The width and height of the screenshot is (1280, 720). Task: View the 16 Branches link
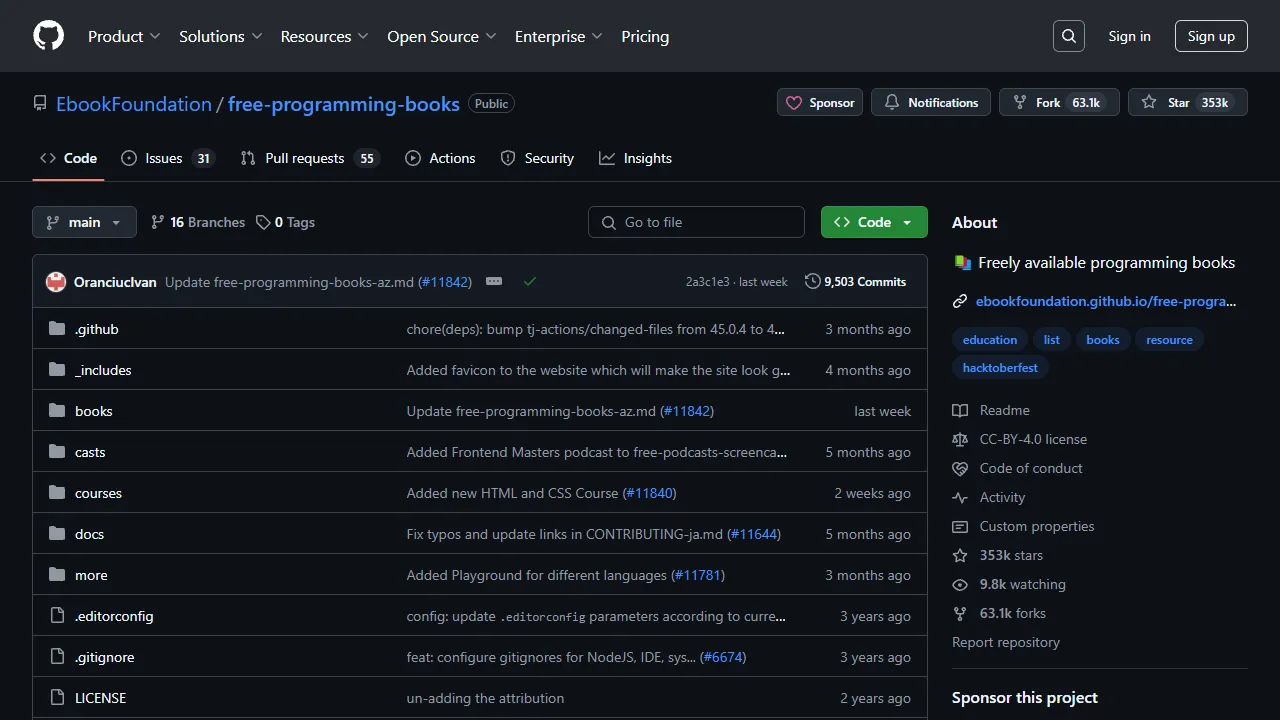pyautogui.click(x=198, y=222)
